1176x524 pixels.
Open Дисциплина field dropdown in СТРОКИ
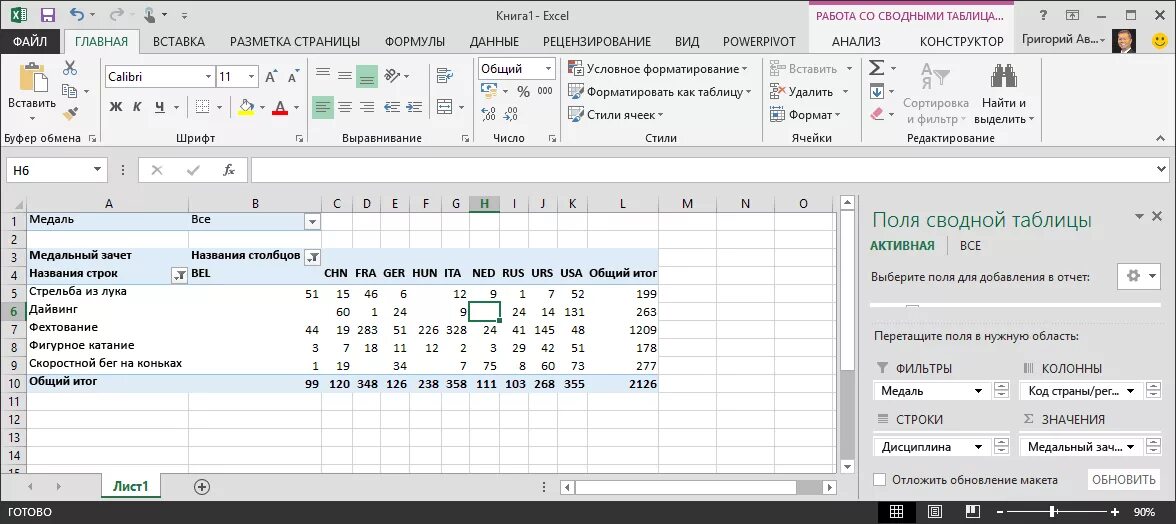[978, 447]
